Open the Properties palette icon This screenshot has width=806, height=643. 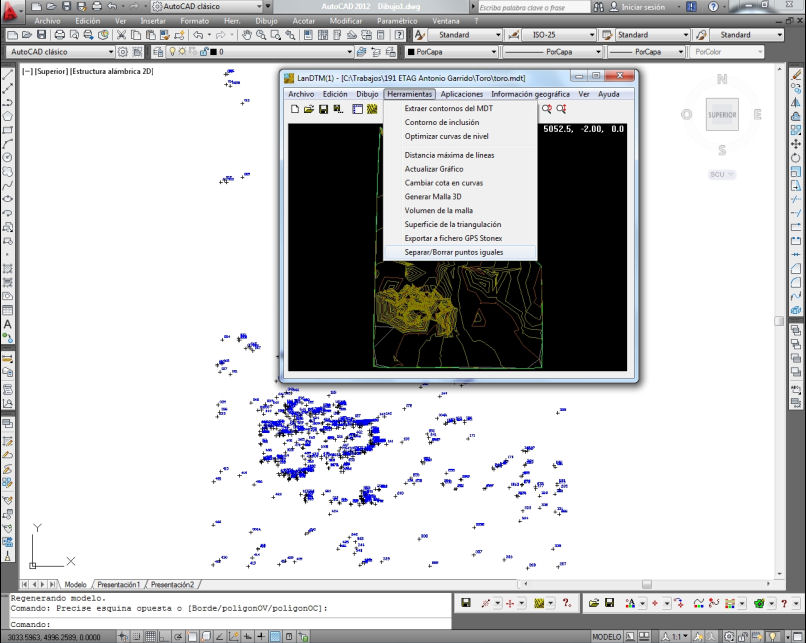click(308, 35)
